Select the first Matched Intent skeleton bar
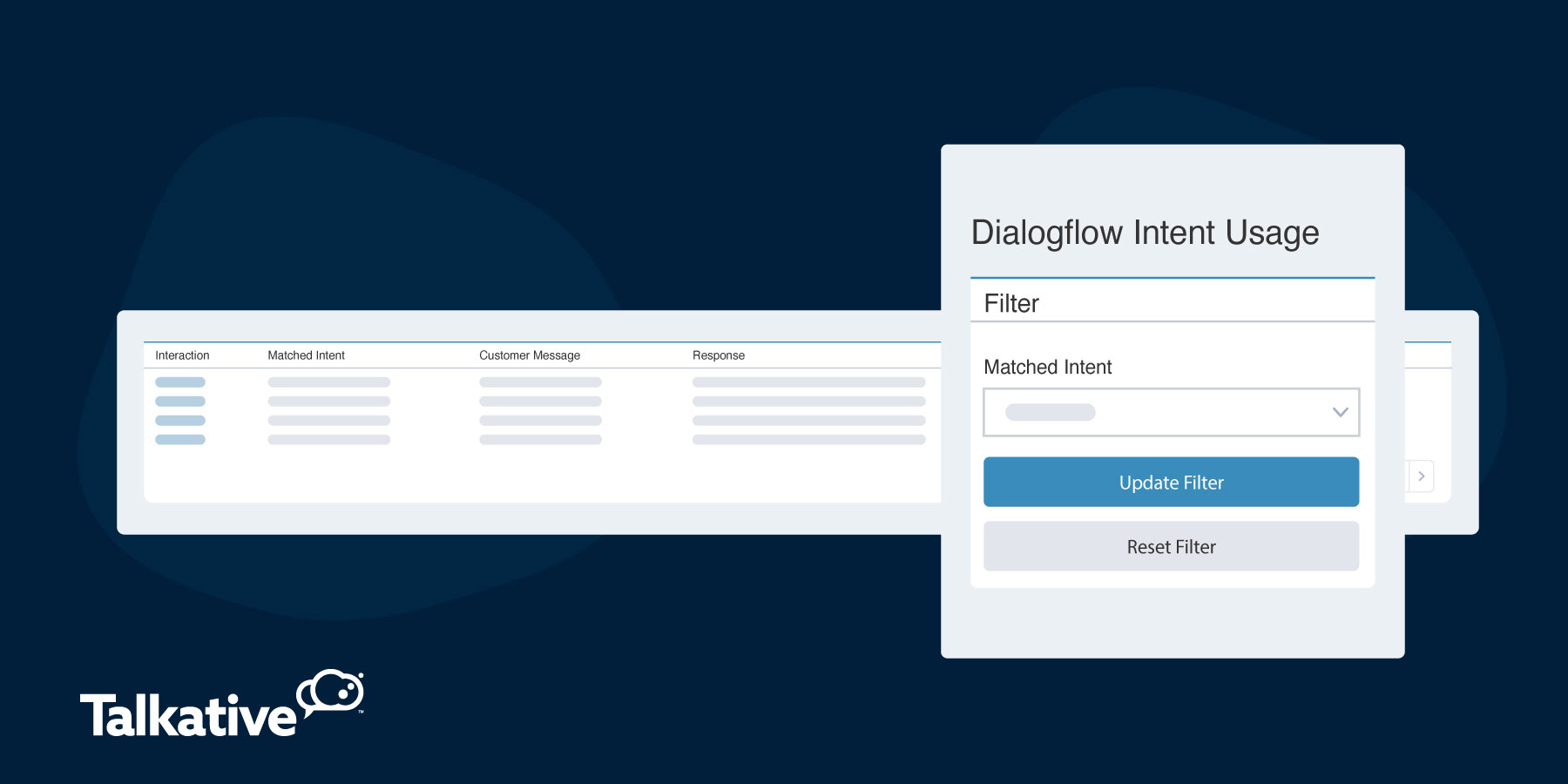 click(x=329, y=382)
